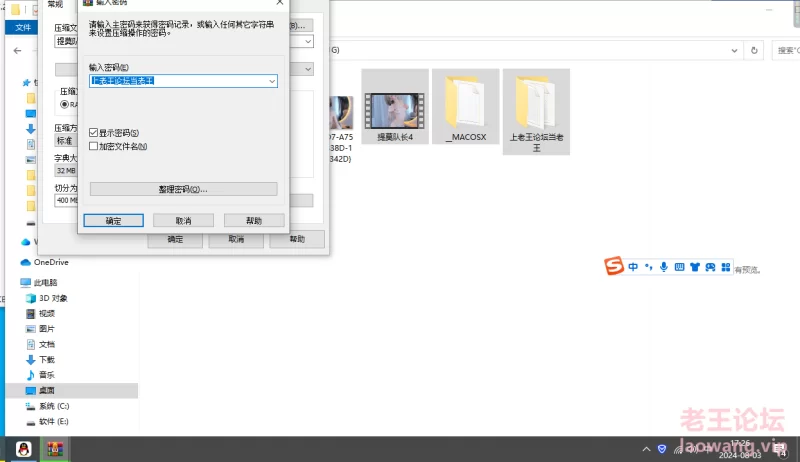Show hidden tray icons arrow
The width and height of the screenshot is (800, 462).
tap(646, 449)
